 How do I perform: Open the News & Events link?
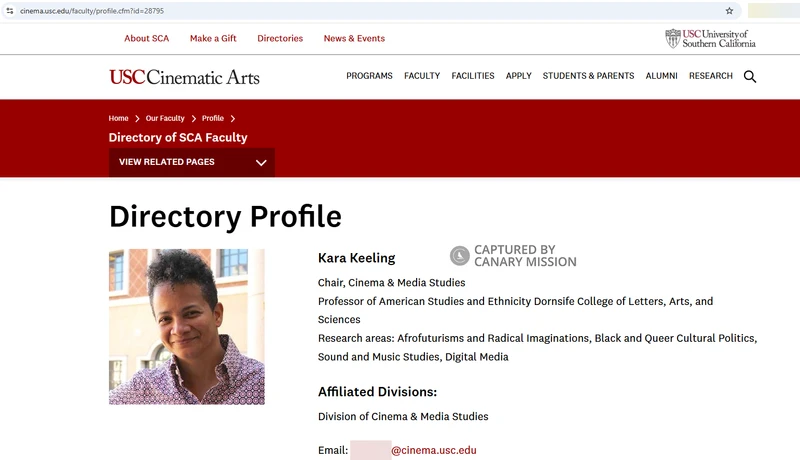[354, 38]
